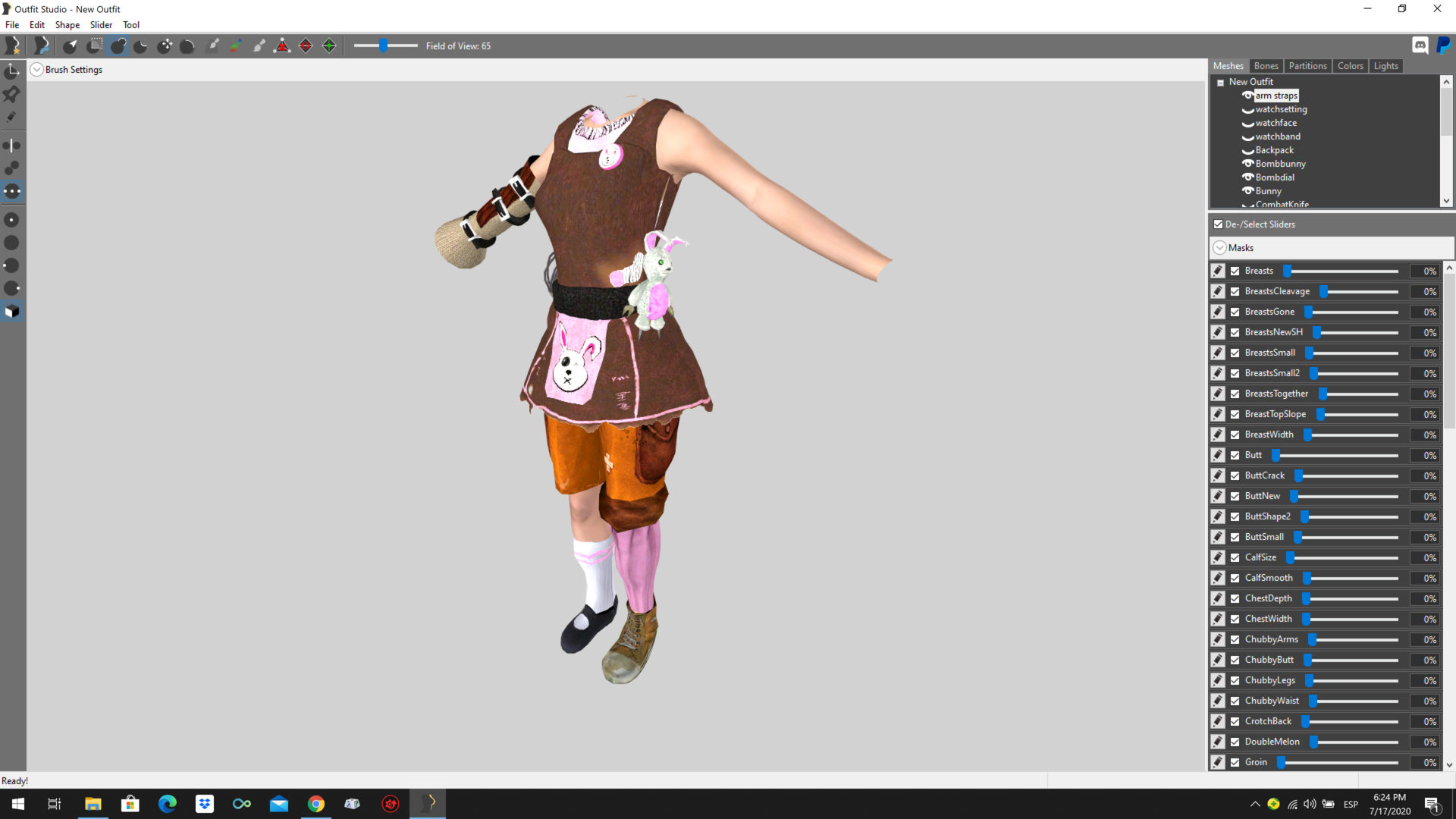This screenshot has width=1456, height=819.
Task: Click the edit pencil button for ButtCrack
Action: click(x=1218, y=475)
